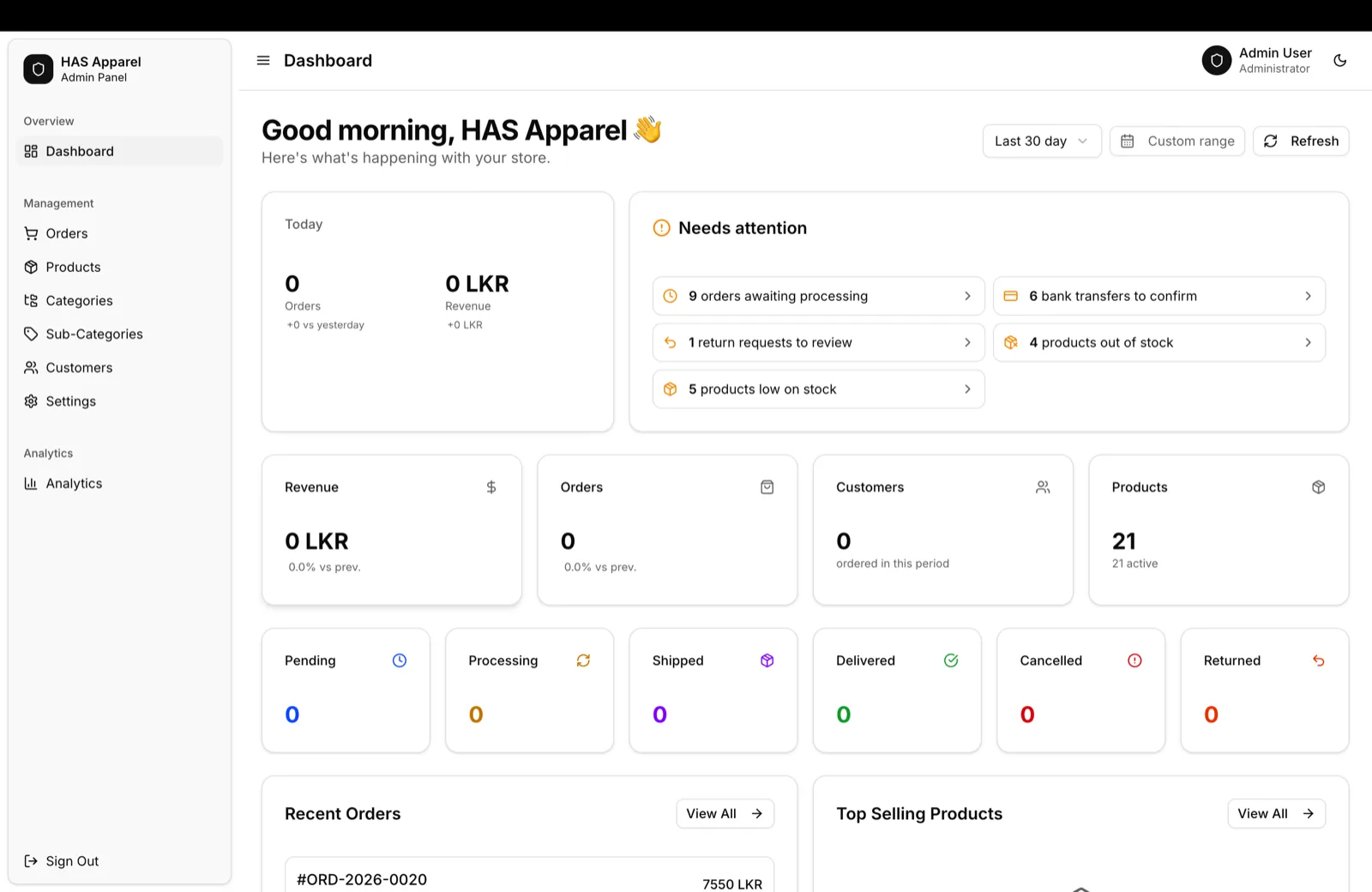1372x892 pixels.
Task: Click the Admin User avatar icon
Action: pos(1217,61)
